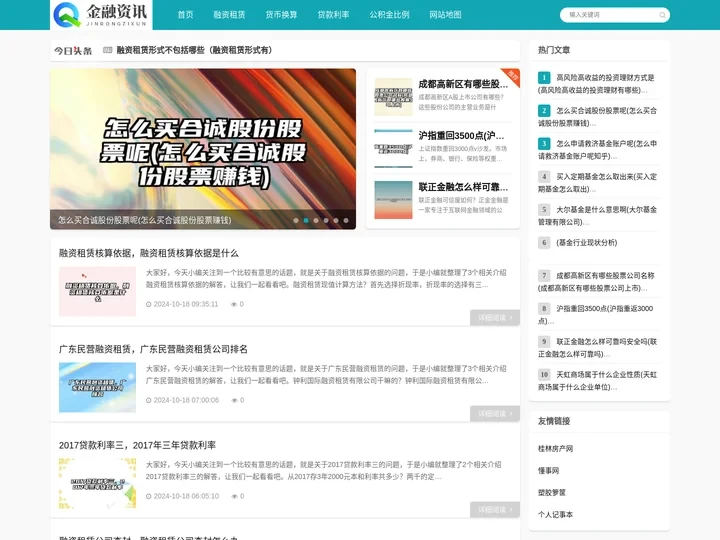Open featured article 联正金融怎么样可靠

(x=463, y=187)
